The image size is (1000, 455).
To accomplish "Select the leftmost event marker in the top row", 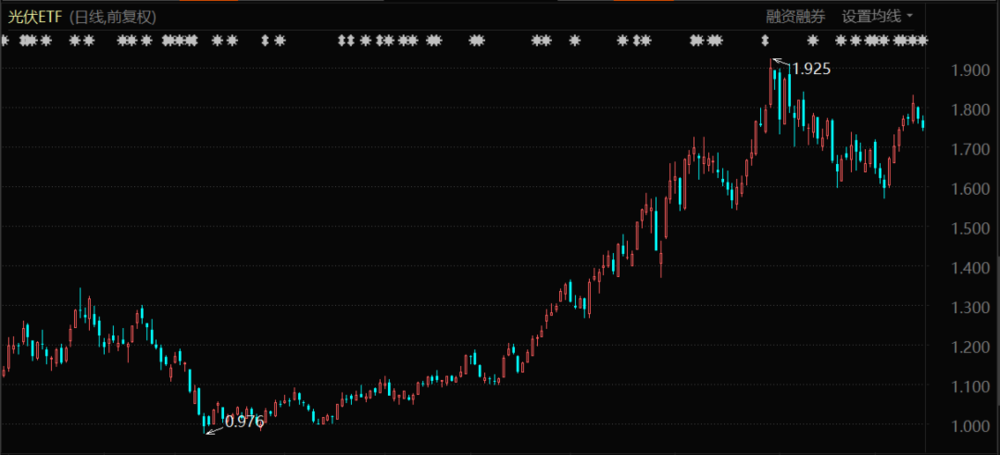I will (x=3, y=41).
